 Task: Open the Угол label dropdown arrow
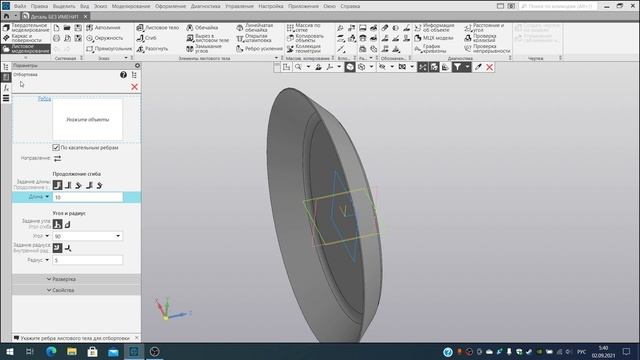tap(47, 236)
